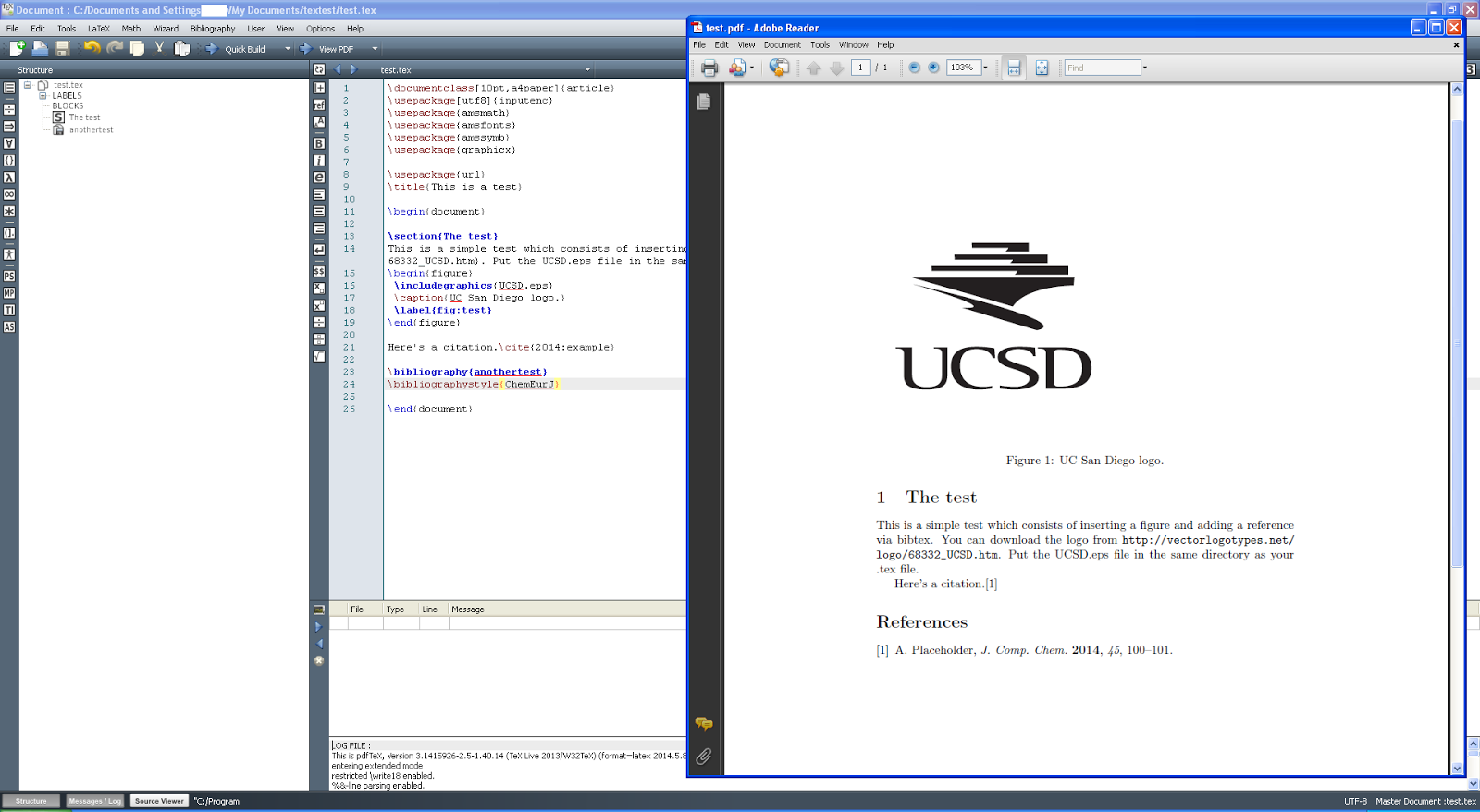Go to the previous document with the left arrow

click(x=338, y=69)
